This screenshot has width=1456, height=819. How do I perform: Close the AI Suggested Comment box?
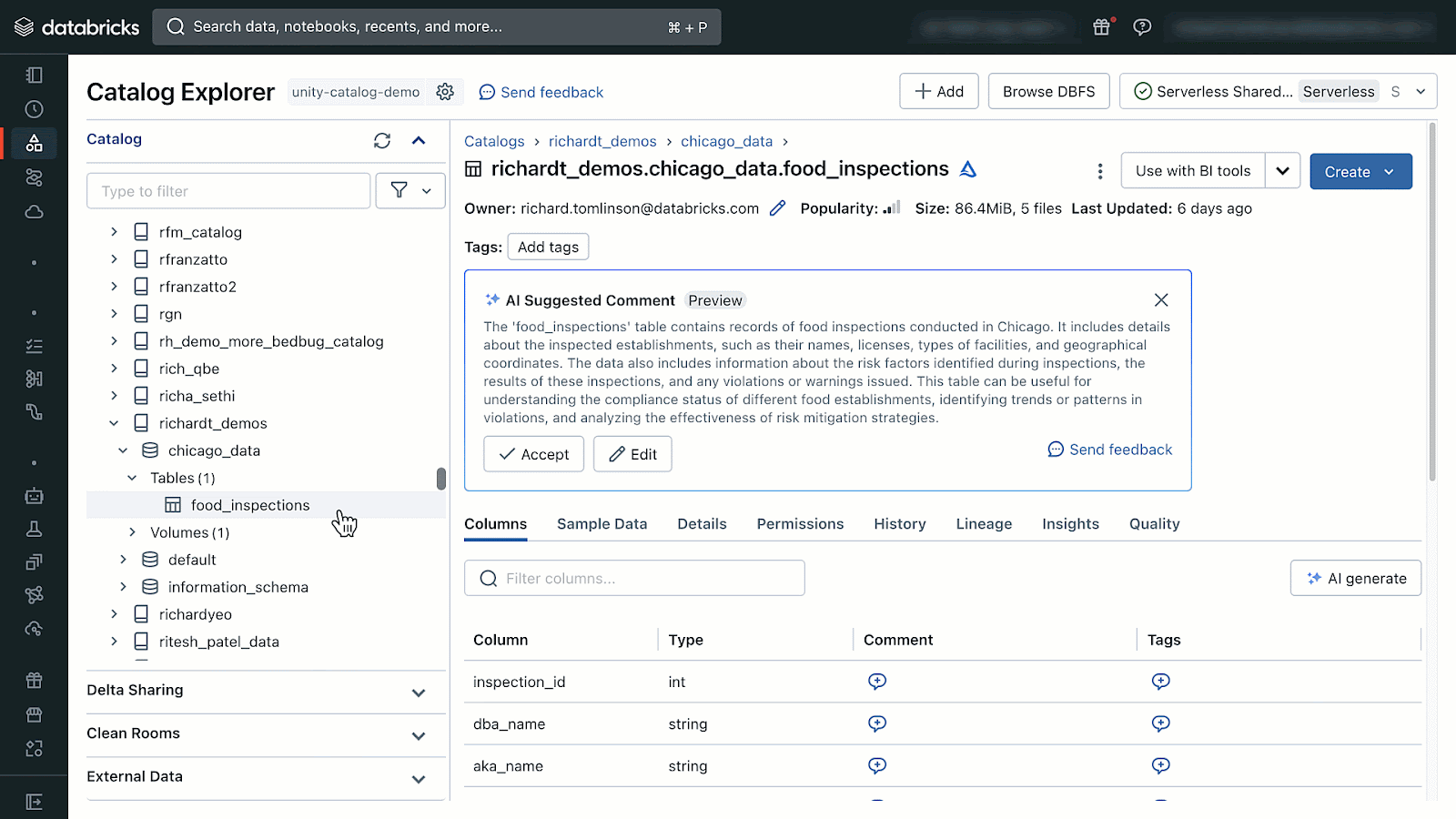(x=1160, y=300)
